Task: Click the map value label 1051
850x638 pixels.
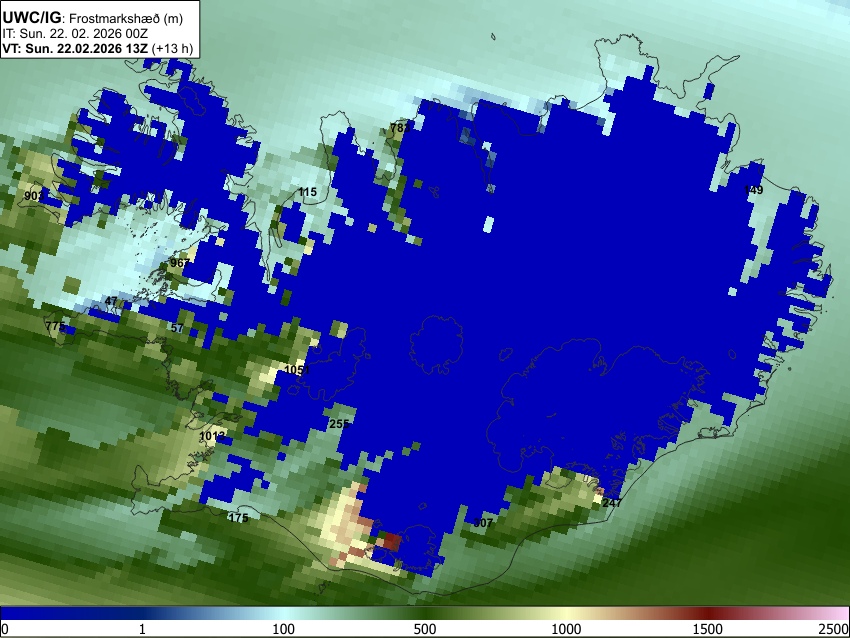Action: [297, 370]
